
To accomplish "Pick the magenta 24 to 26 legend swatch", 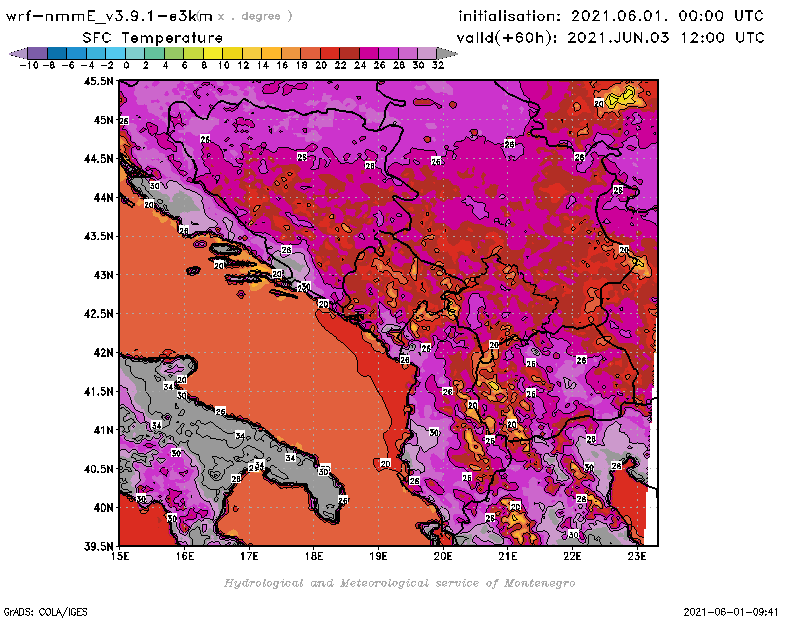I will pyautogui.click(x=369, y=53).
